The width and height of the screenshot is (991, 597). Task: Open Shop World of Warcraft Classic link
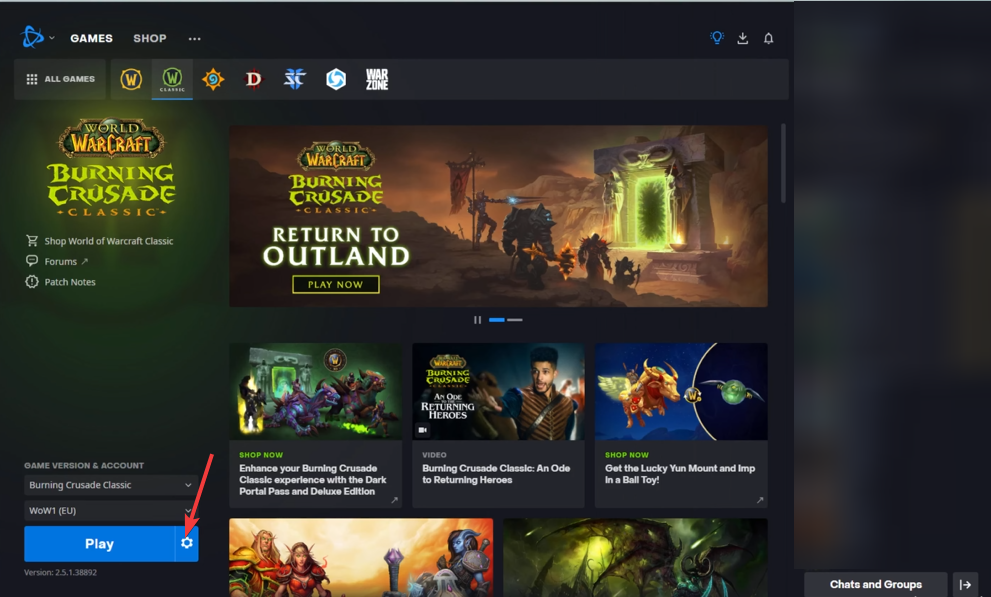tap(109, 241)
